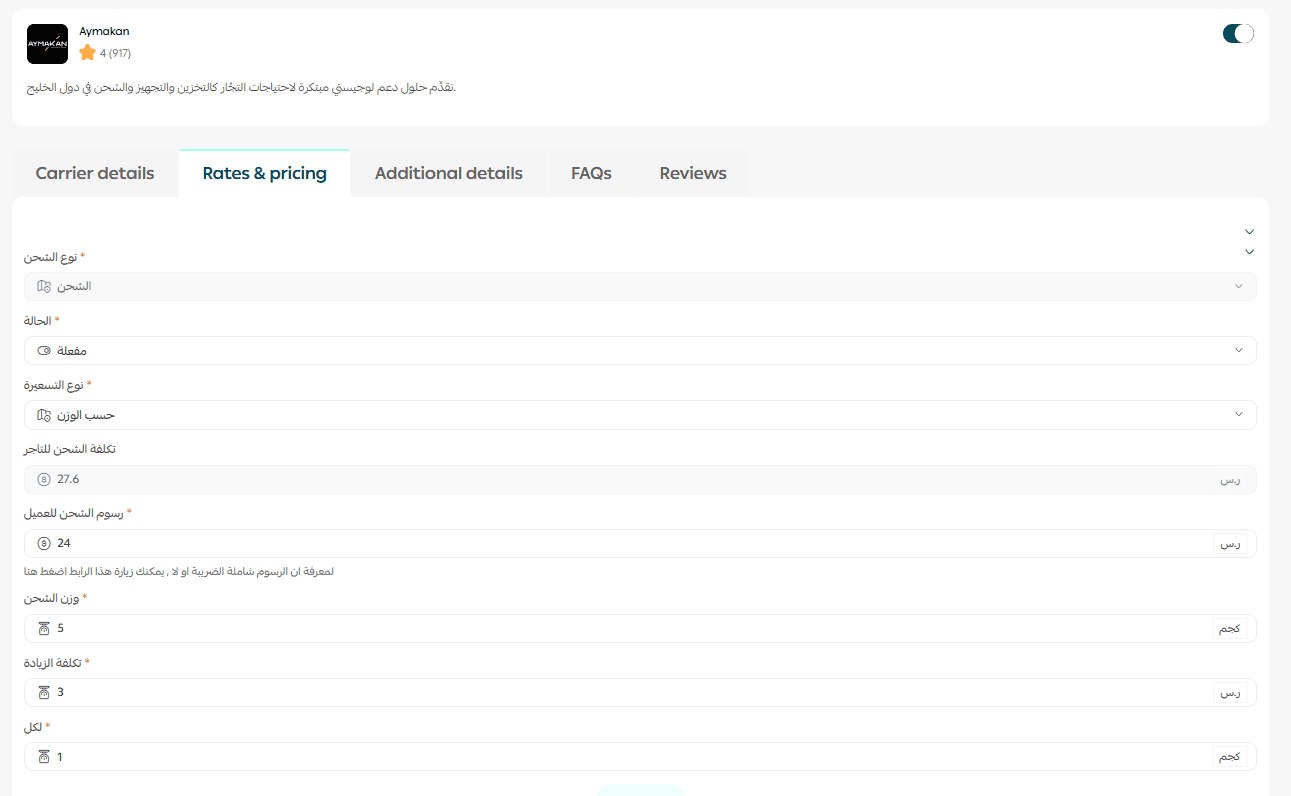Open the status dropdown showing مفعلة
Viewport: 1291px width, 796px height.
click(640, 351)
